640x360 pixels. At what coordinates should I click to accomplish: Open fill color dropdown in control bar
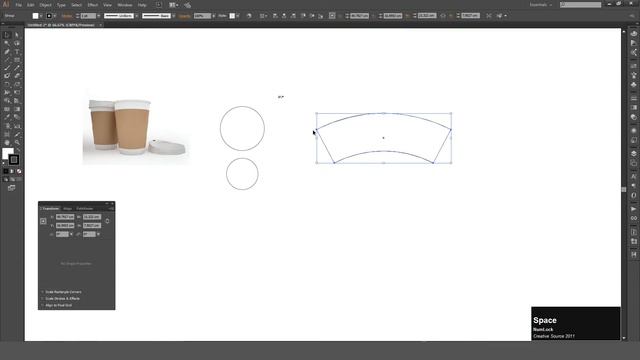[x=41, y=16]
